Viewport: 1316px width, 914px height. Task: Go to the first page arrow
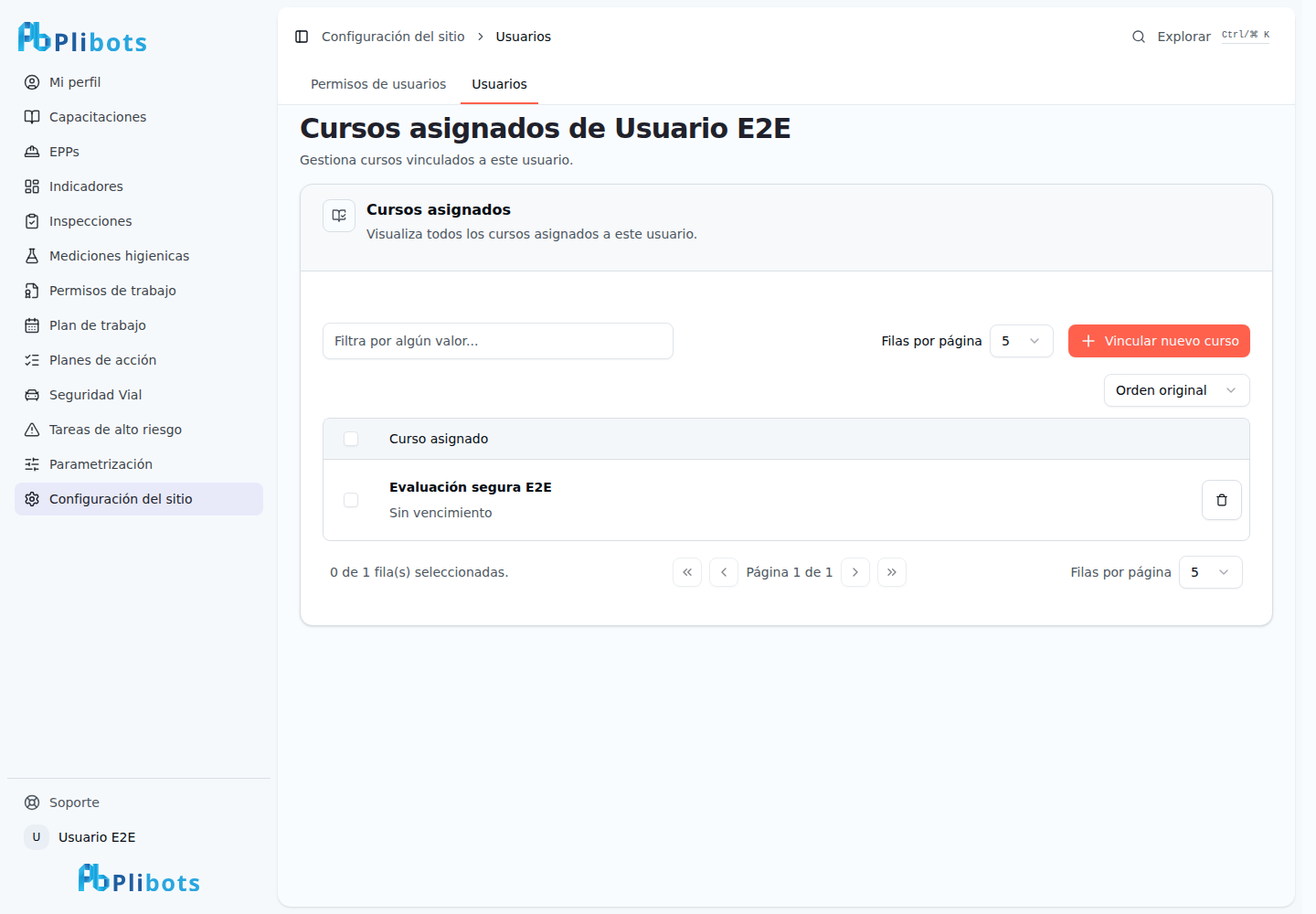687,572
